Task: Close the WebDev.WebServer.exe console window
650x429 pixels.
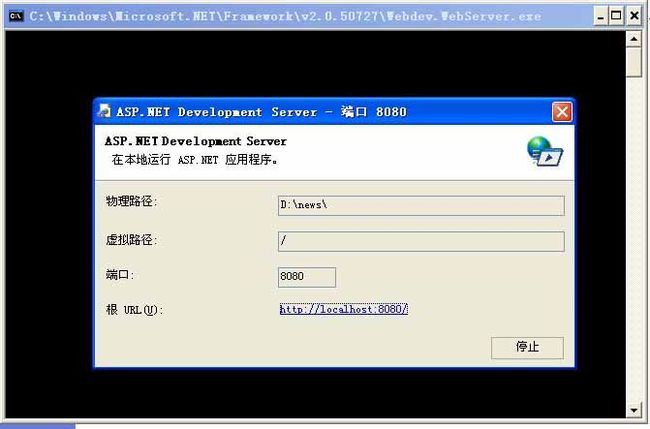Action: [x=634, y=16]
